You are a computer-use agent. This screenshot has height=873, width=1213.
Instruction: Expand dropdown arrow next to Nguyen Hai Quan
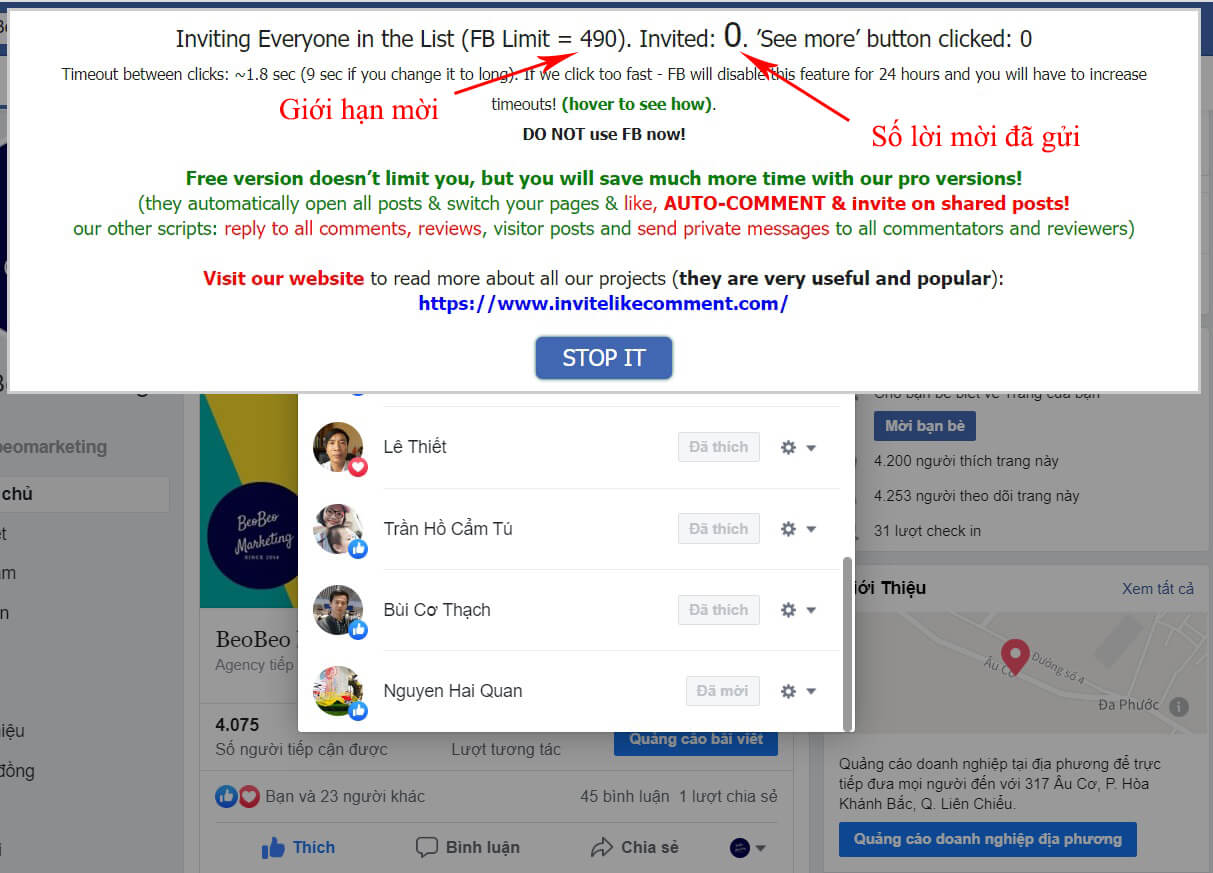(811, 691)
